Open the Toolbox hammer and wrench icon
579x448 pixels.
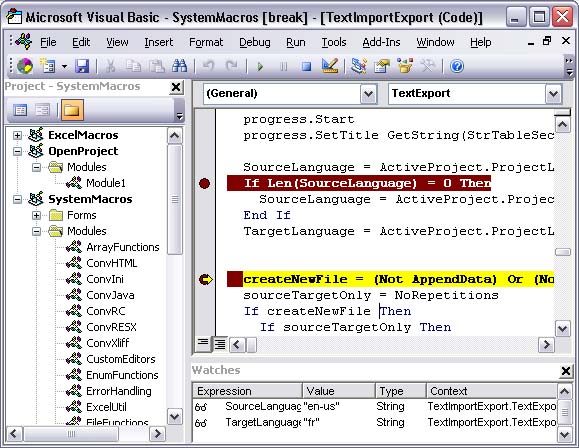428,66
